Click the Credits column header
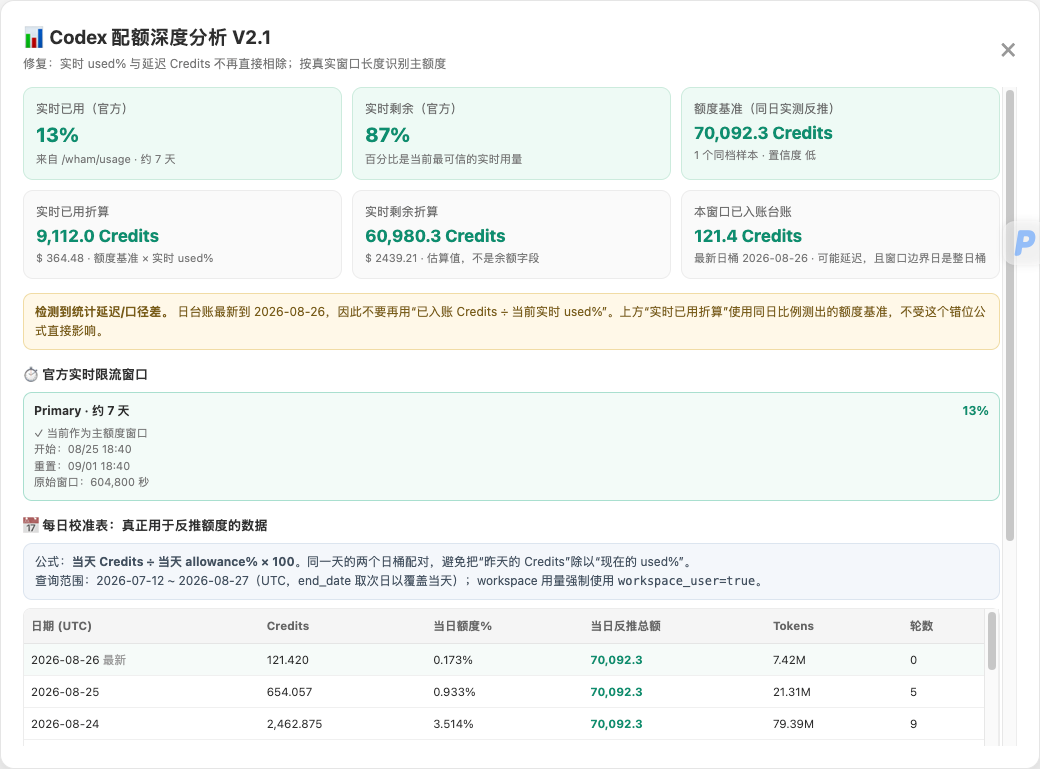The width and height of the screenshot is (1040, 769). pos(288,626)
